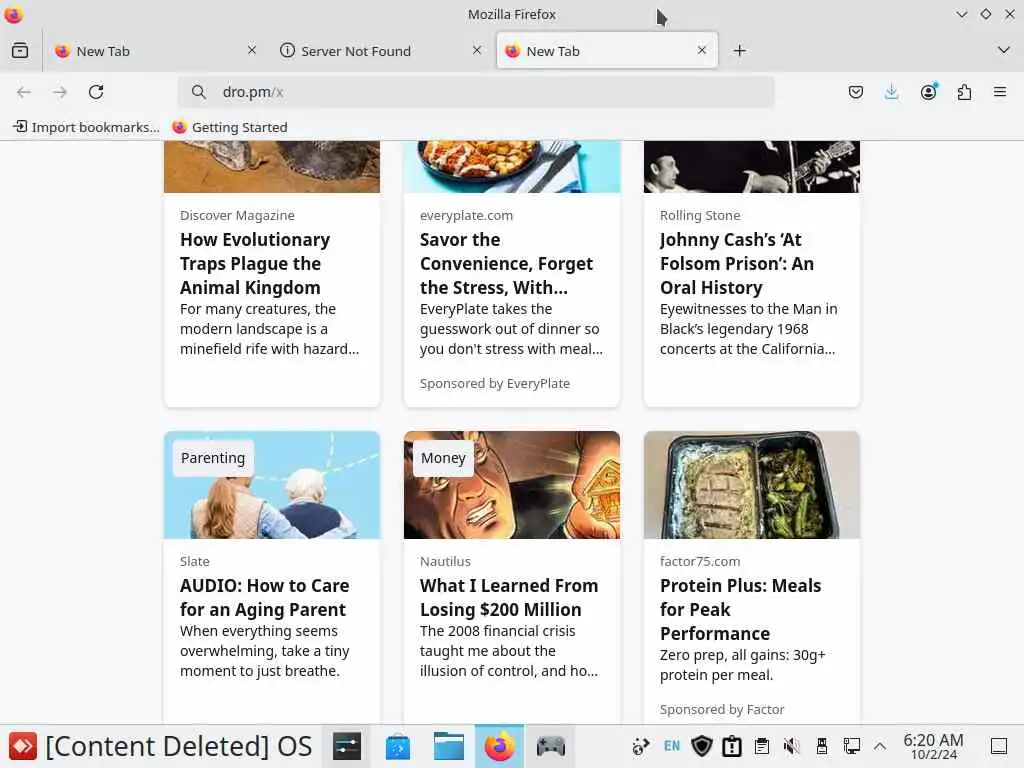Click the Firefox taskbar icon
1024x768 pixels.
(500, 746)
